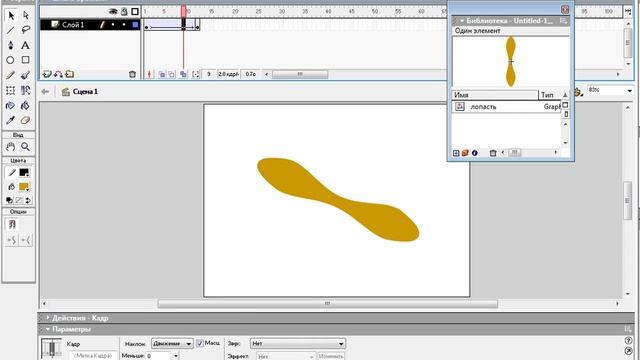Select the Eyedropper tool

click(x=11, y=120)
